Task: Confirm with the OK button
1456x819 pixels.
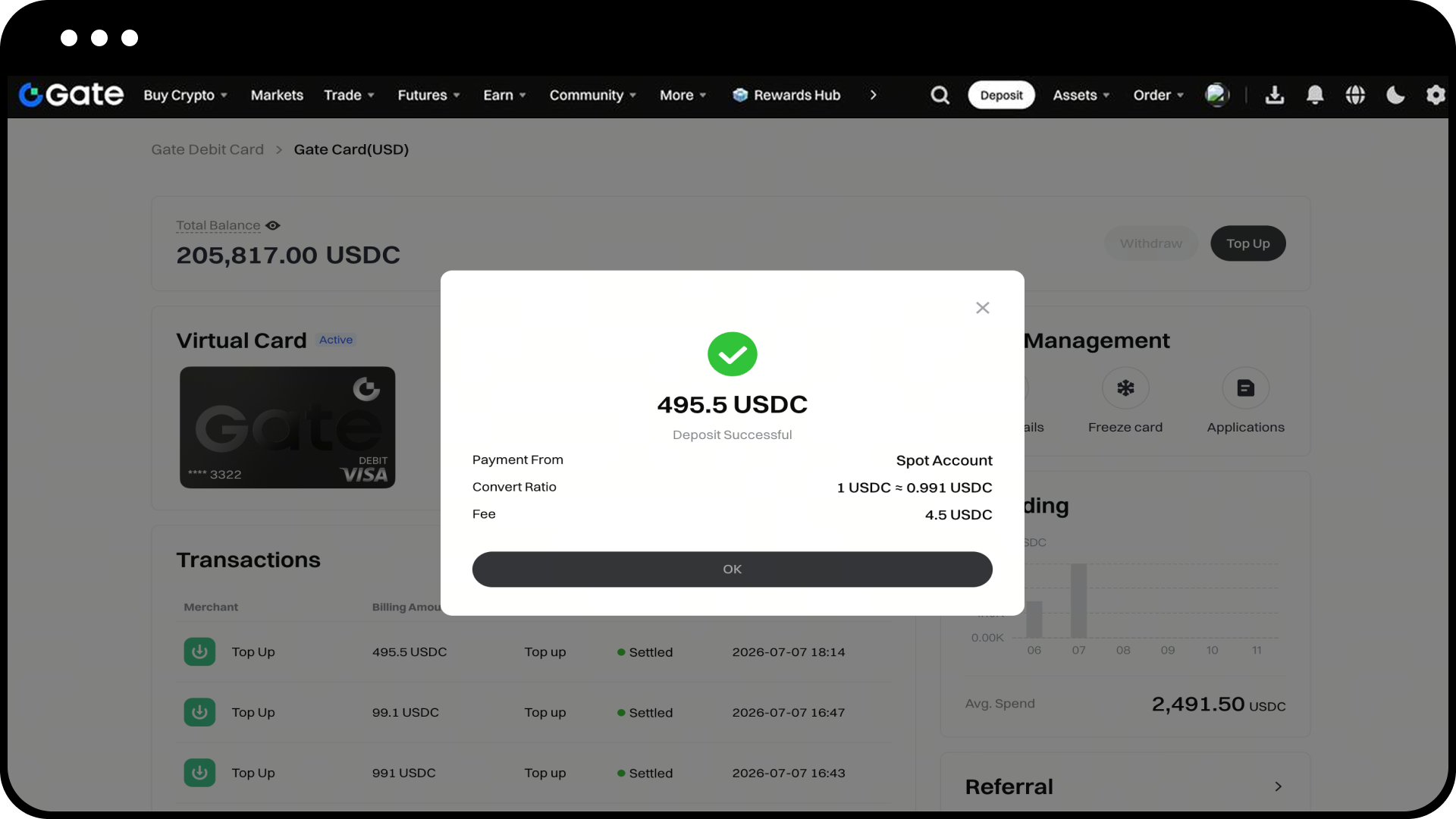Action: click(x=732, y=569)
